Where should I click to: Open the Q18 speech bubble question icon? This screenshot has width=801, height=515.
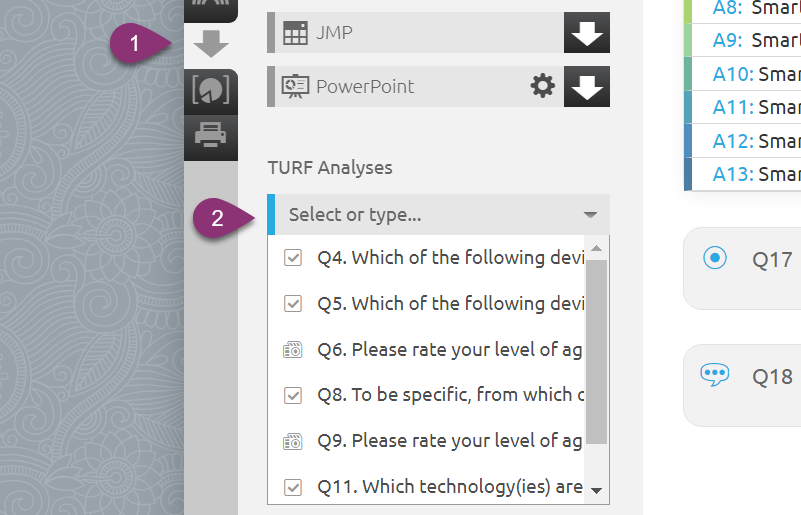point(715,376)
